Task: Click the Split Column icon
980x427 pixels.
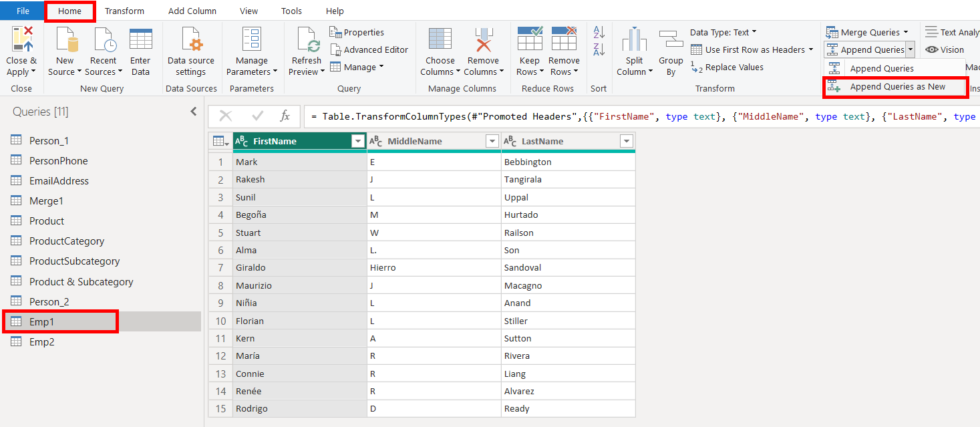Action: (x=634, y=39)
